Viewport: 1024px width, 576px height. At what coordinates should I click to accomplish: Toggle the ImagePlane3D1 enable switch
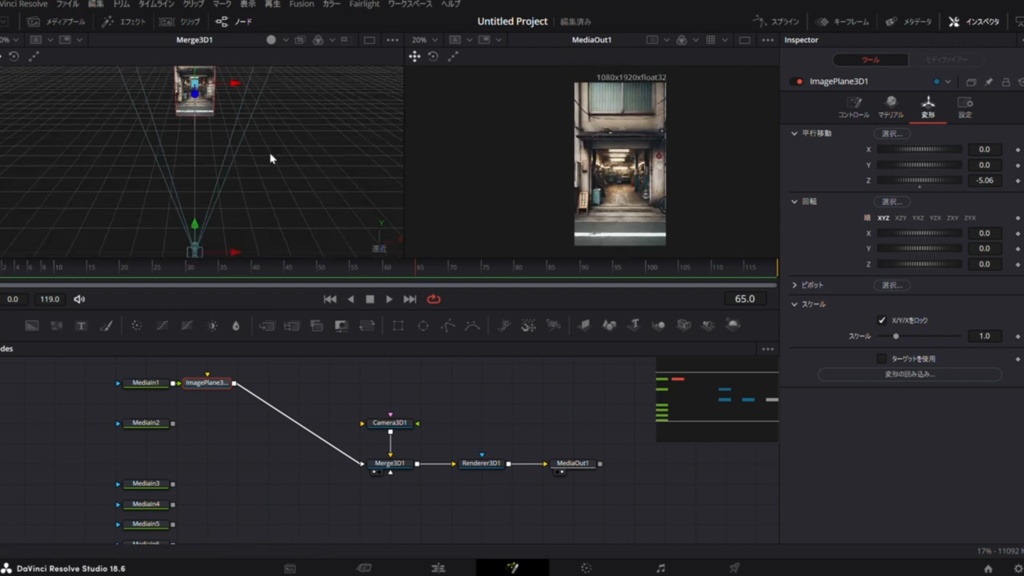click(797, 82)
